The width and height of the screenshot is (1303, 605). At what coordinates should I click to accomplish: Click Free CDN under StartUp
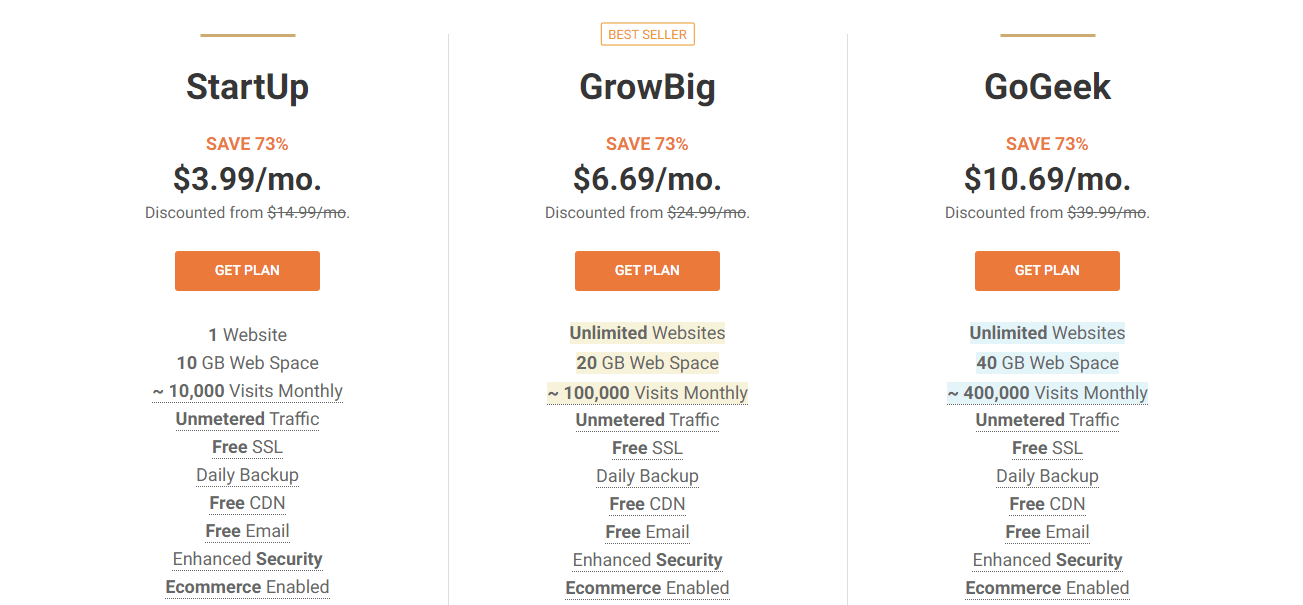(247, 503)
